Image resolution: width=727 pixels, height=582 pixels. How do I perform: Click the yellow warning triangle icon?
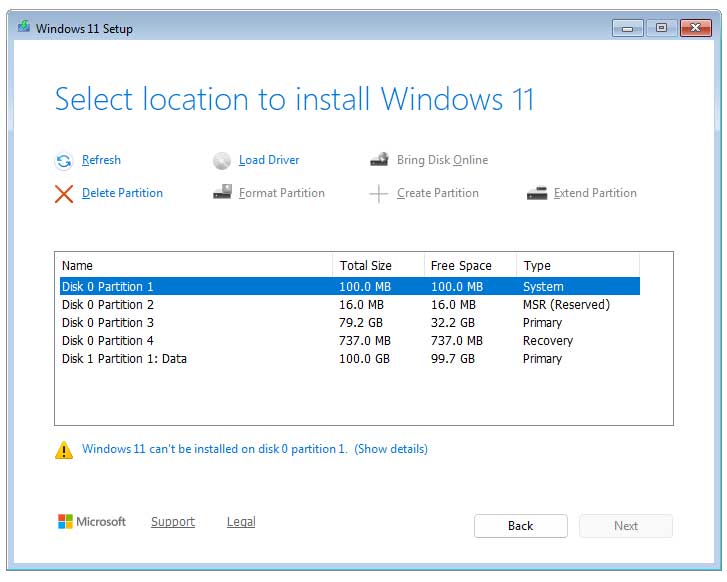[x=64, y=450]
